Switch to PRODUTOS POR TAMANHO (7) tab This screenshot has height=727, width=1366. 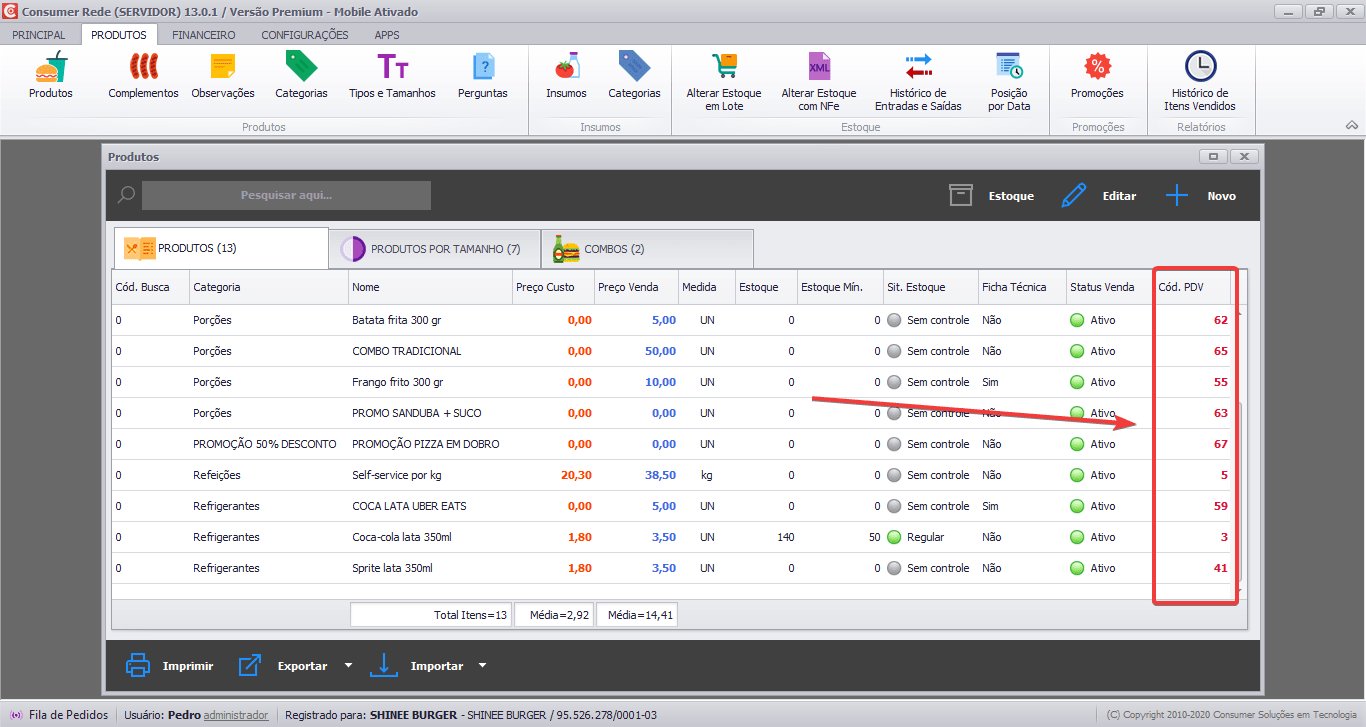(434, 249)
